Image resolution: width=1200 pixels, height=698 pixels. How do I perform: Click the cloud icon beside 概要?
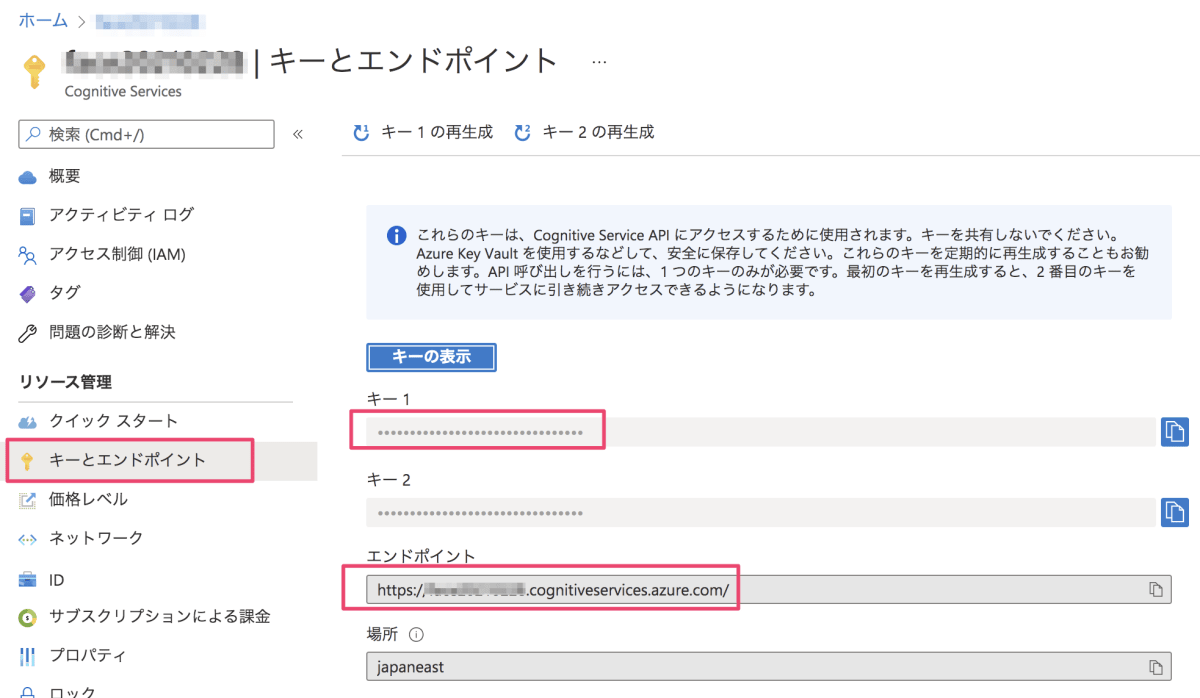[28, 177]
